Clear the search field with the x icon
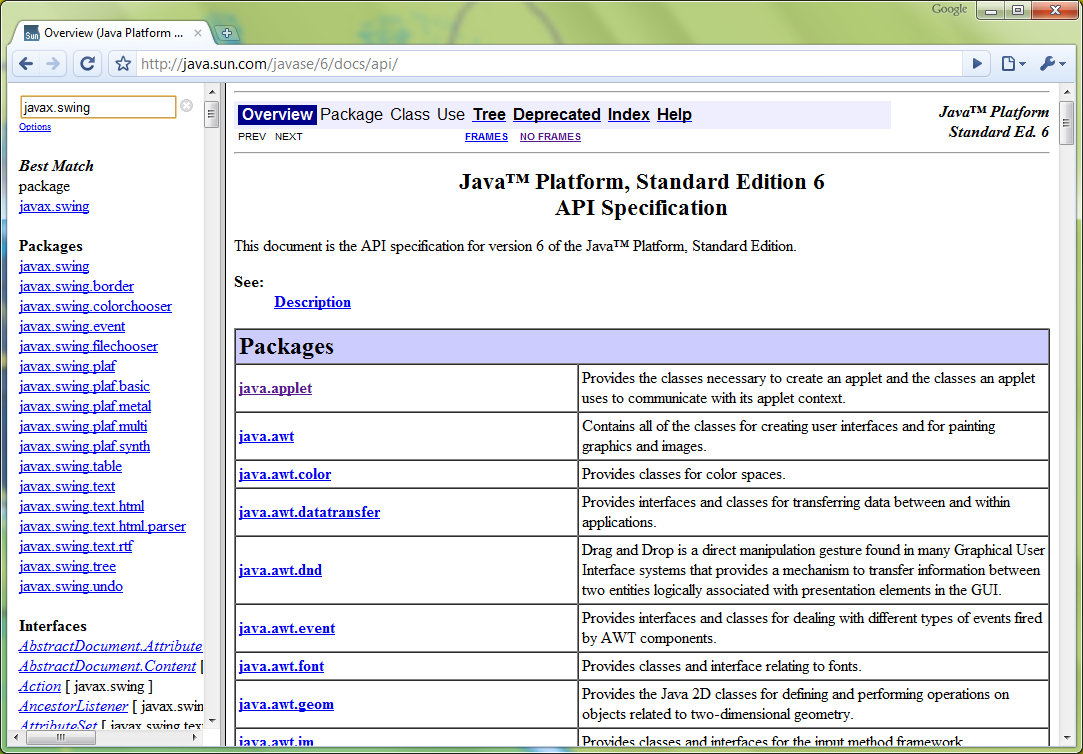This screenshot has height=754, width=1083. (x=186, y=106)
